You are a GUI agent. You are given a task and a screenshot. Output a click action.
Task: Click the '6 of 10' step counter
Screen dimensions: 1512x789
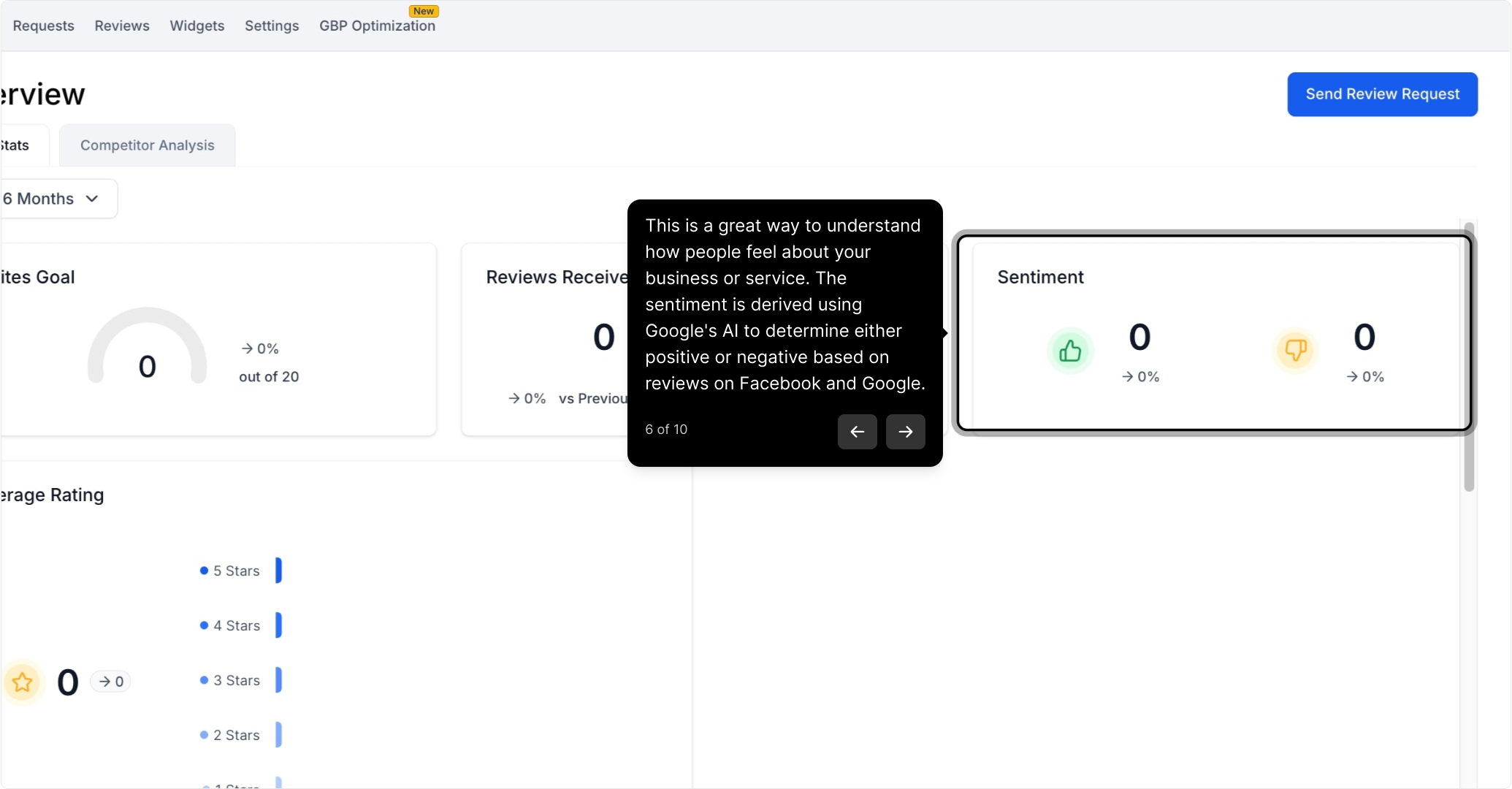666,430
